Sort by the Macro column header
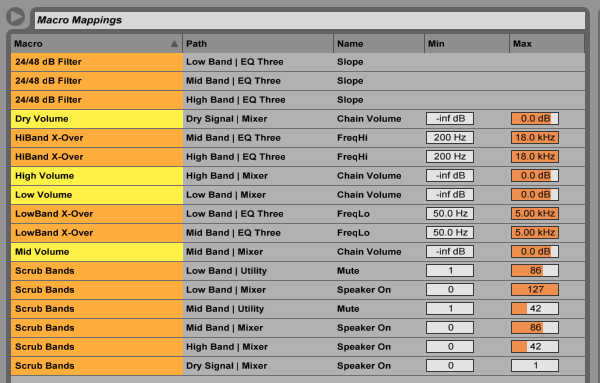The width and height of the screenshot is (600, 383). [x=96, y=44]
